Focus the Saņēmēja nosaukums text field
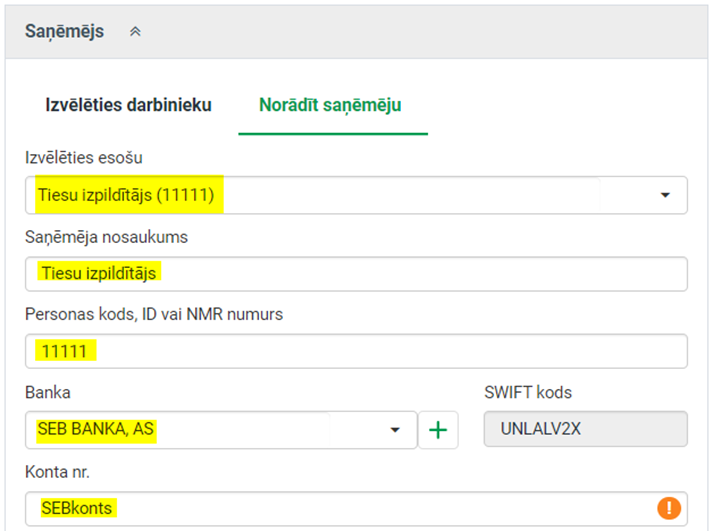713x531 pixels. (x=356, y=274)
